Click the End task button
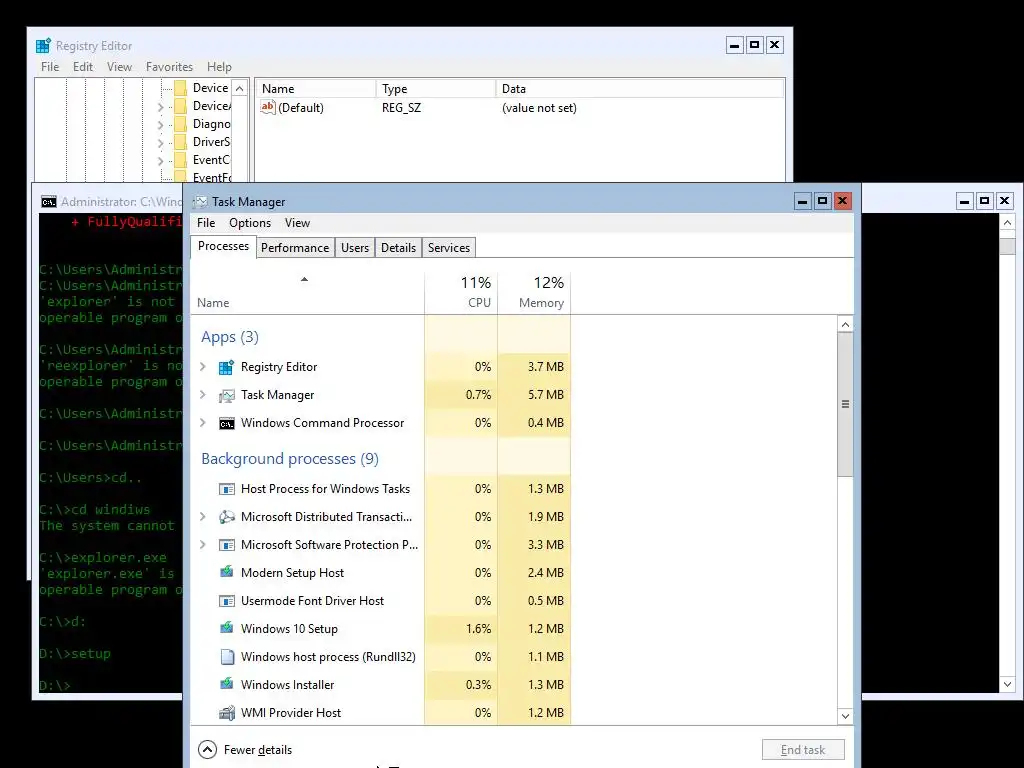The height and width of the screenshot is (768, 1024). point(803,750)
